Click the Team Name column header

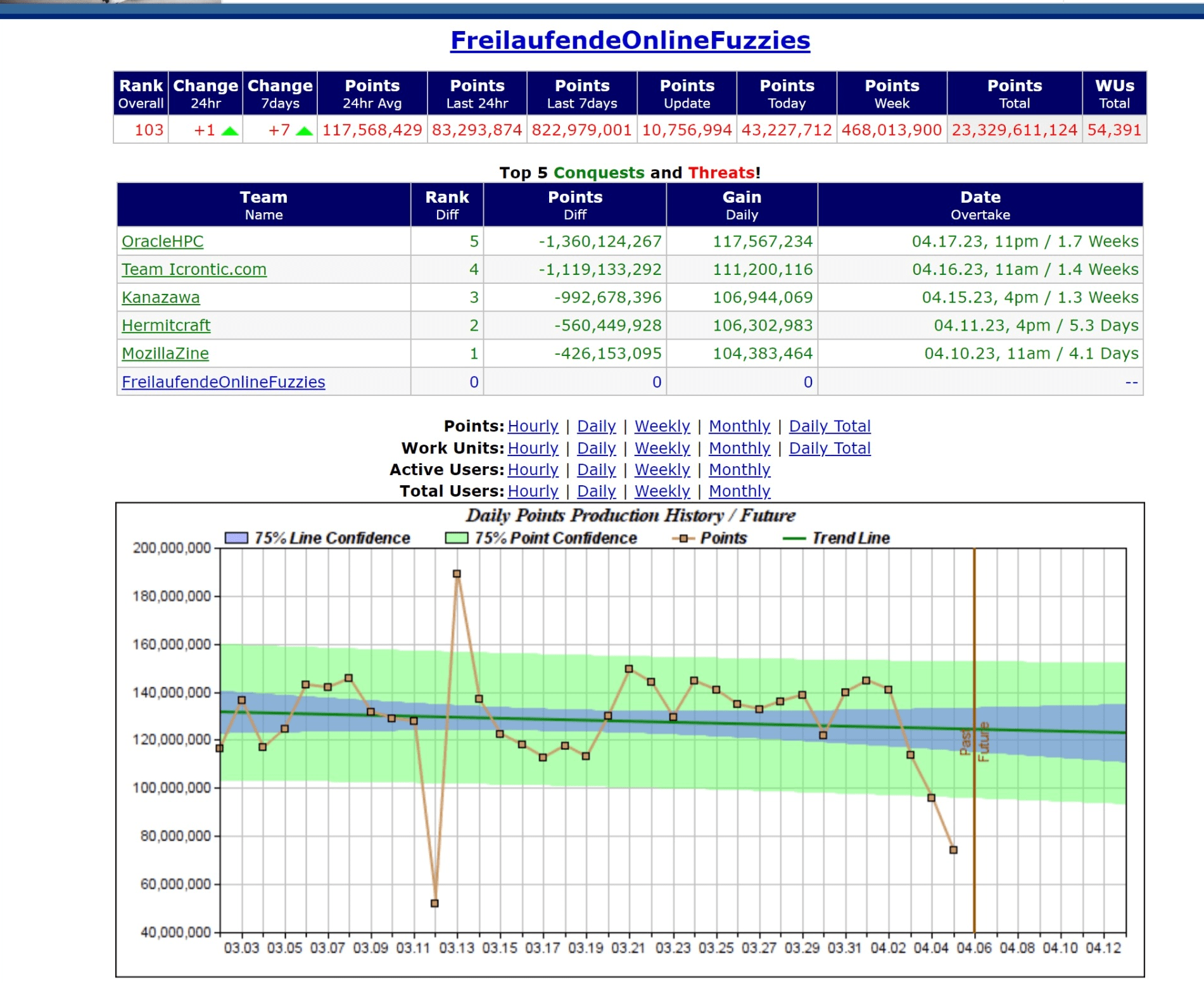[x=263, y=205]
